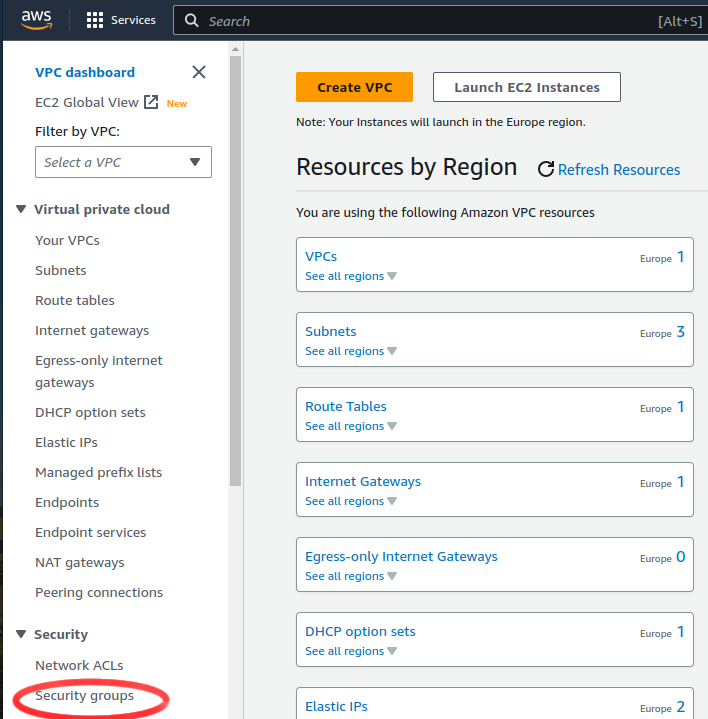708x719 pixels.
Task: Open Security groups in the sidebar
Action: (x=84, y=696)
